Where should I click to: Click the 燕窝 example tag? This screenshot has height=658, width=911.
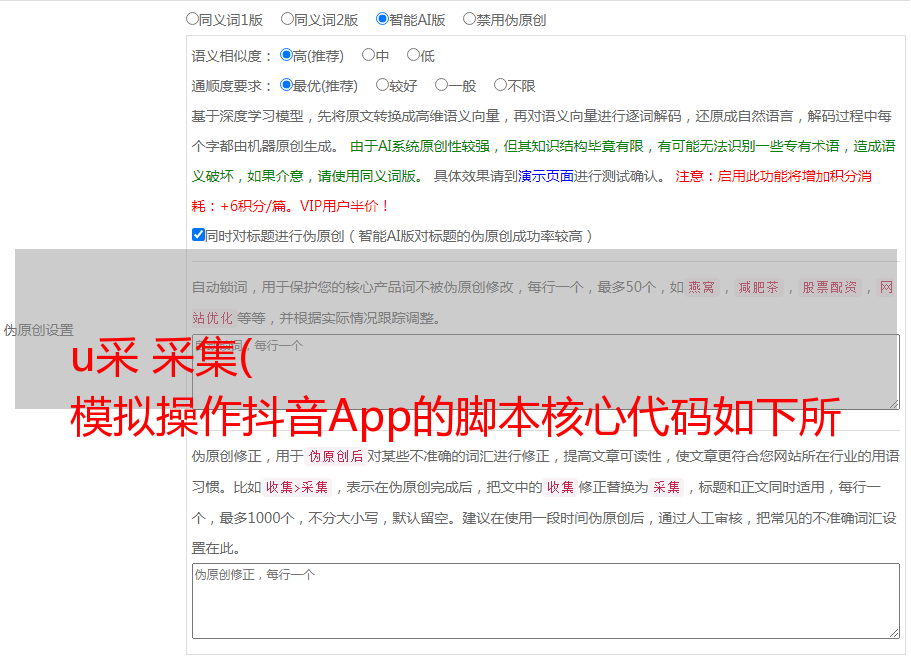click(x=701, y=287)
